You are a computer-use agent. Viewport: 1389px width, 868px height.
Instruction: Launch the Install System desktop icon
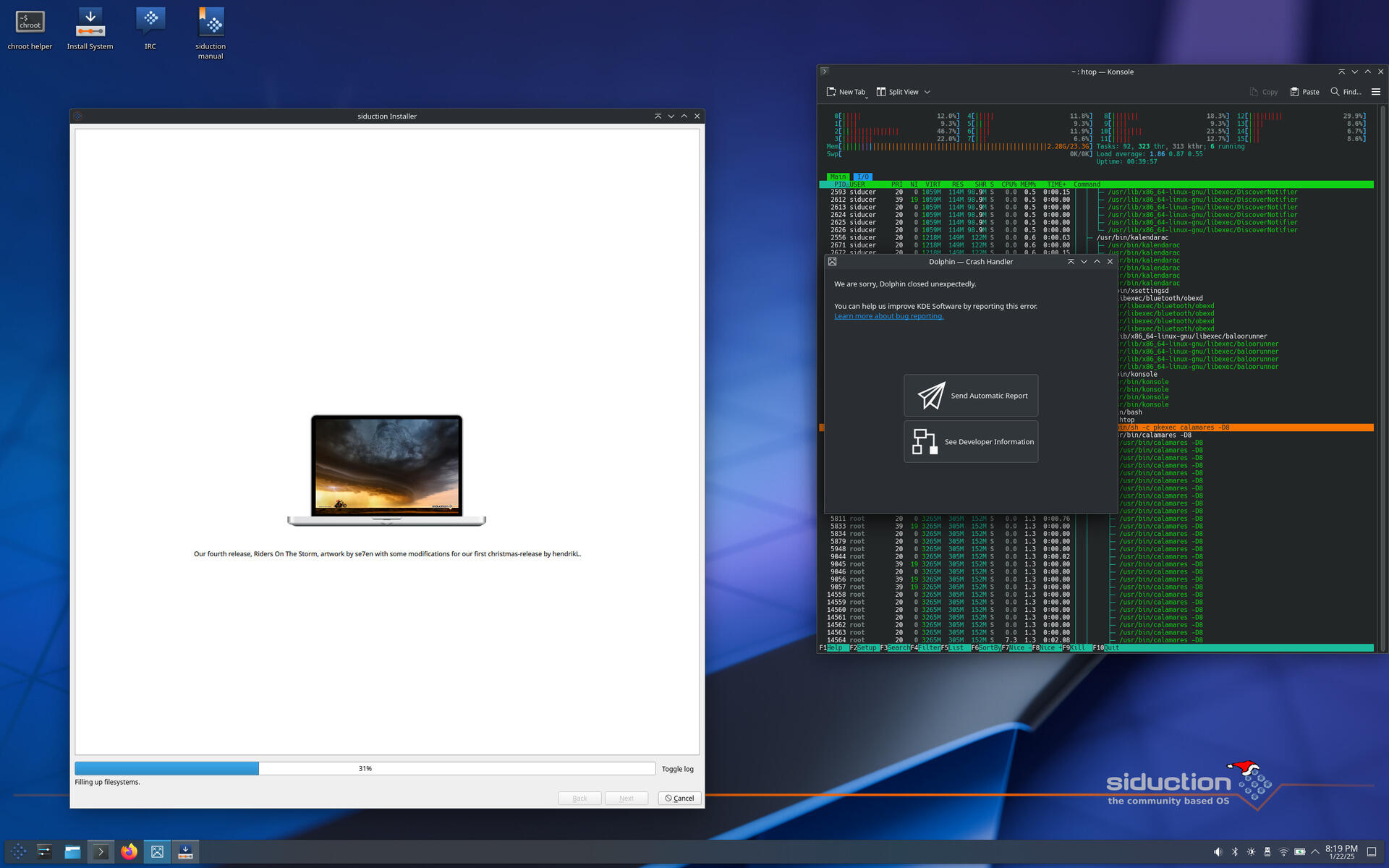(90, 30)
